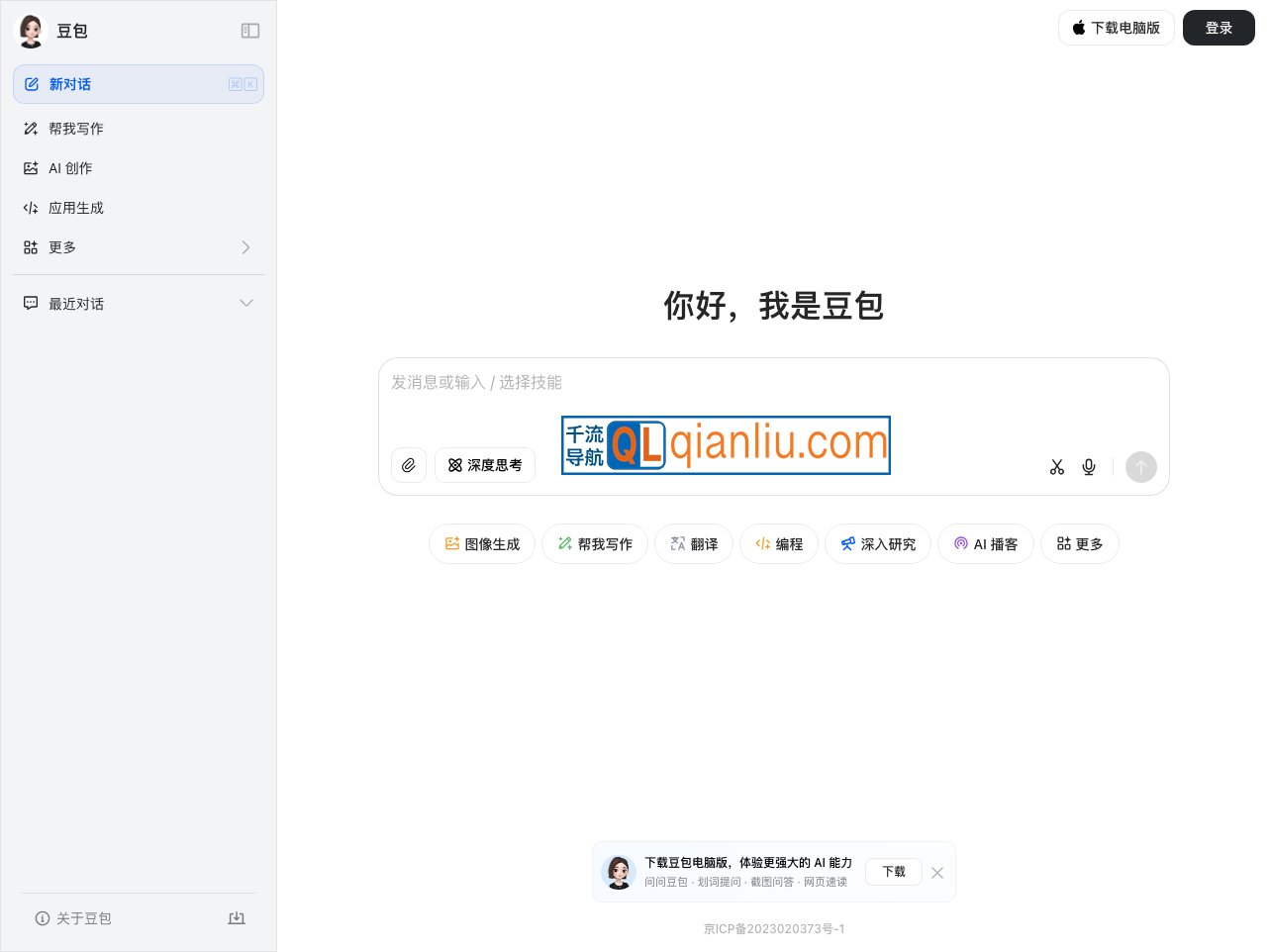The height and width of the screenshot is (952, 1271).
Task: Dismiss the desktop download banner
Action: tap(936, 873)
